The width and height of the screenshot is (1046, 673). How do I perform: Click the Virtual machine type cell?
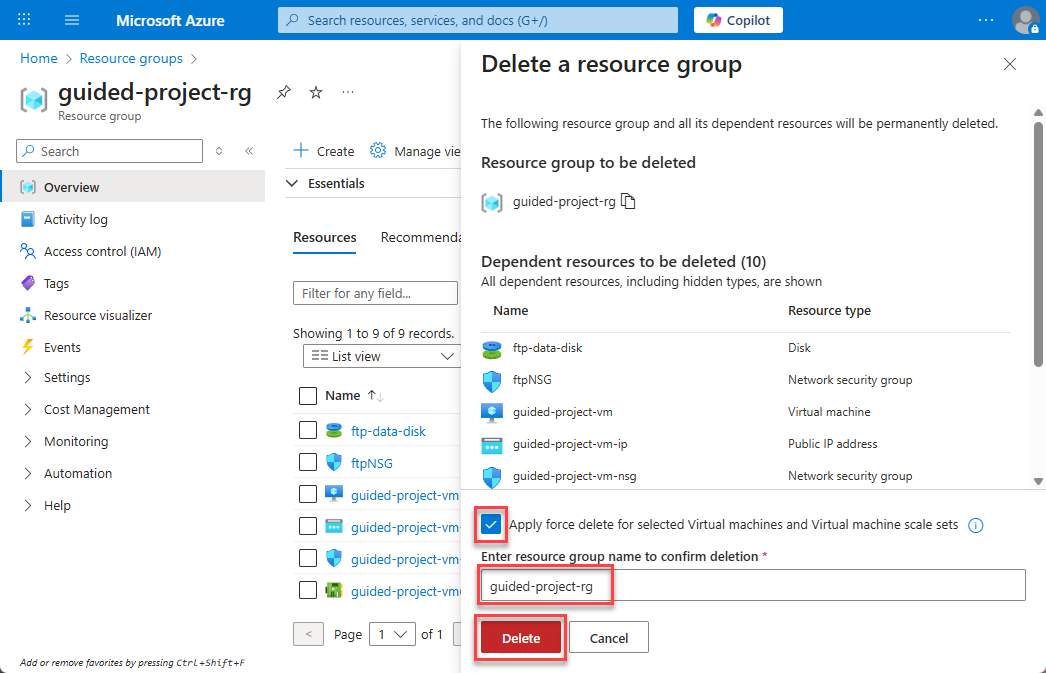click(x=829, y=412)
